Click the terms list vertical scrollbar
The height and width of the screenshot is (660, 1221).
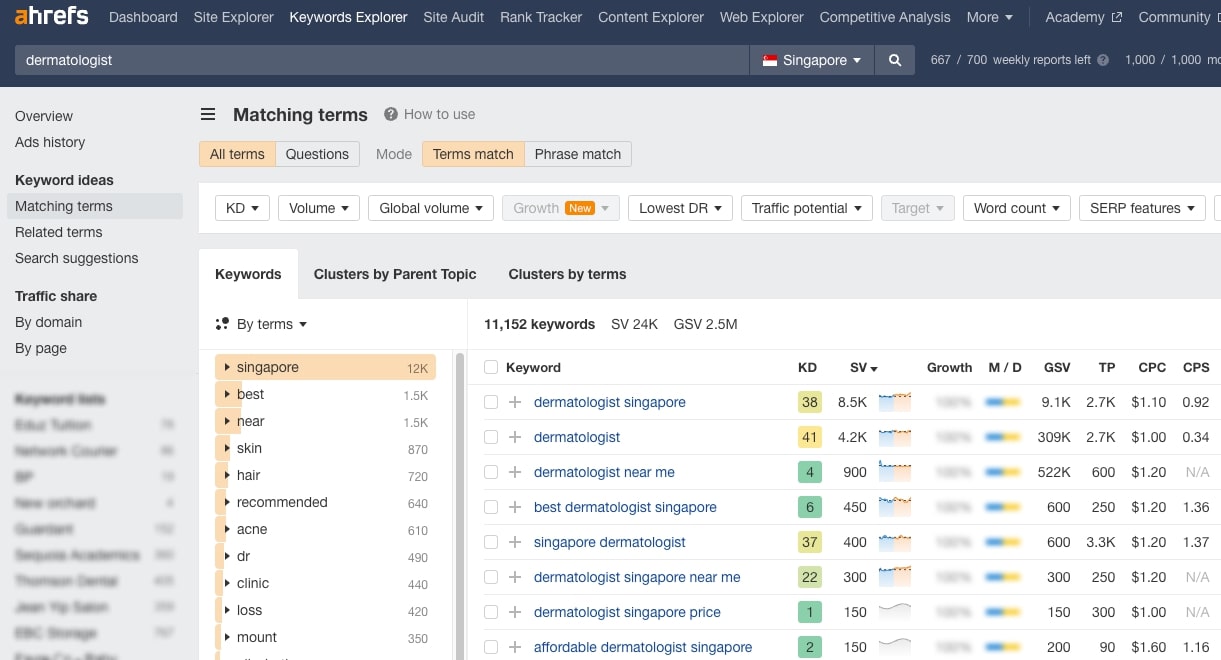(460, 505)
